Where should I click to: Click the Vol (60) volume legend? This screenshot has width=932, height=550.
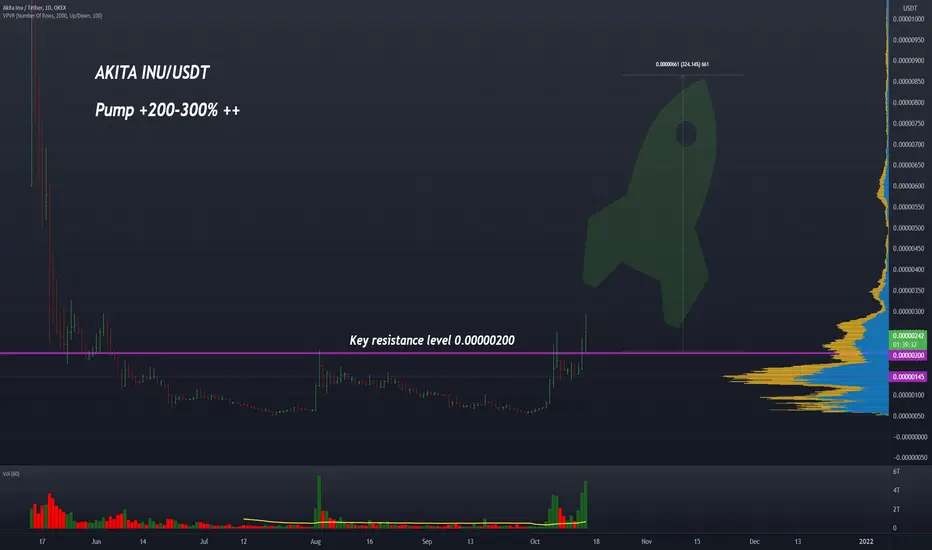(11, 474)
